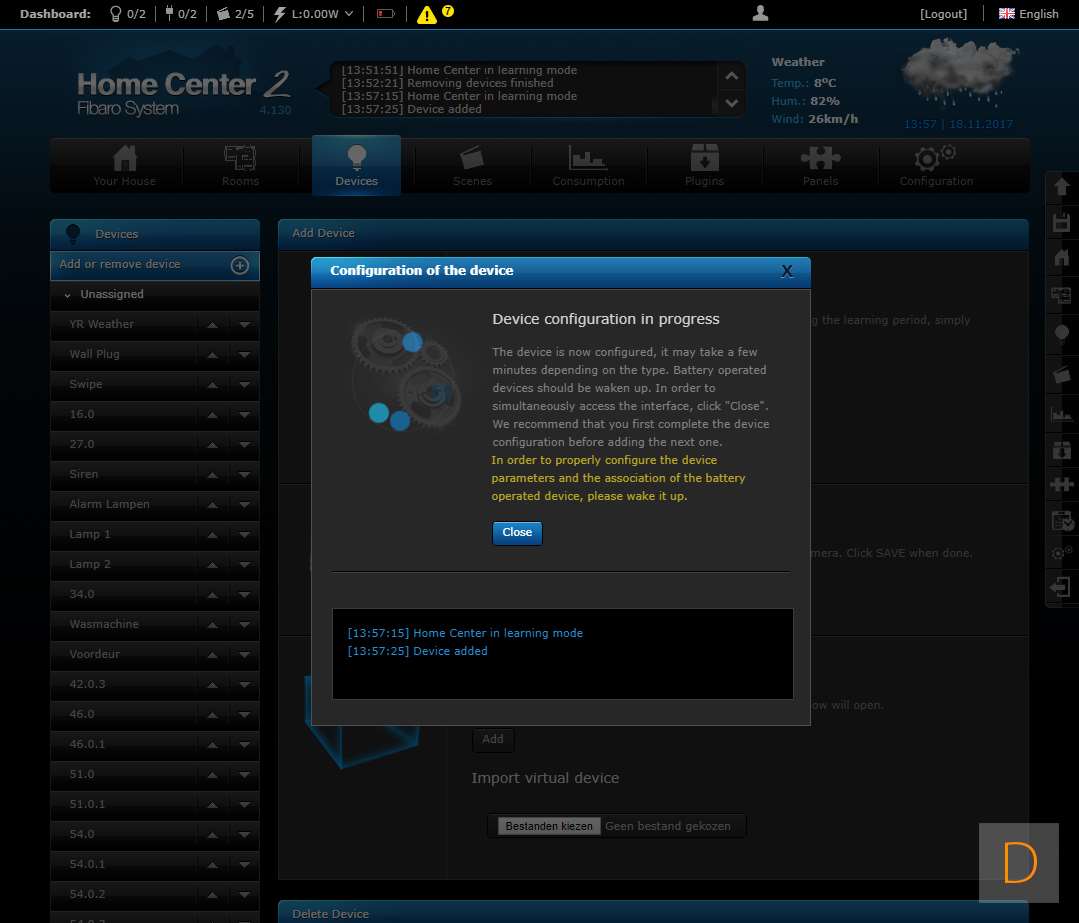Open the user profile icon
This screenshot has width=1079, height=923.
[760, 13]
